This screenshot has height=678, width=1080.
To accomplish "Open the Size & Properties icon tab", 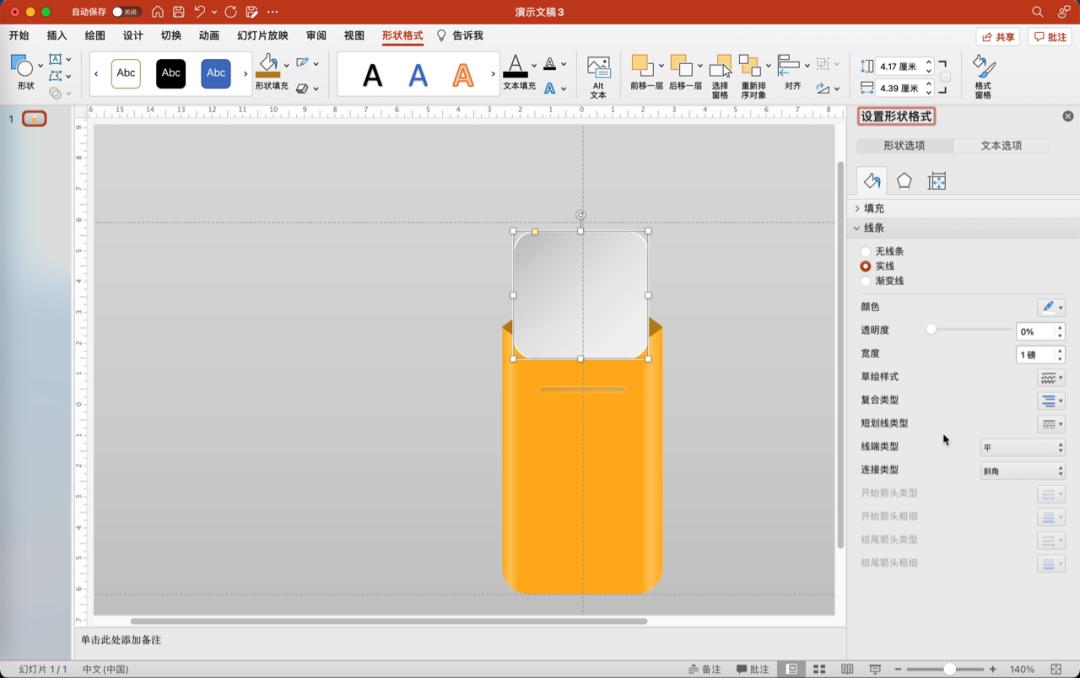I will pyautogui.click(x=936, y=181).
